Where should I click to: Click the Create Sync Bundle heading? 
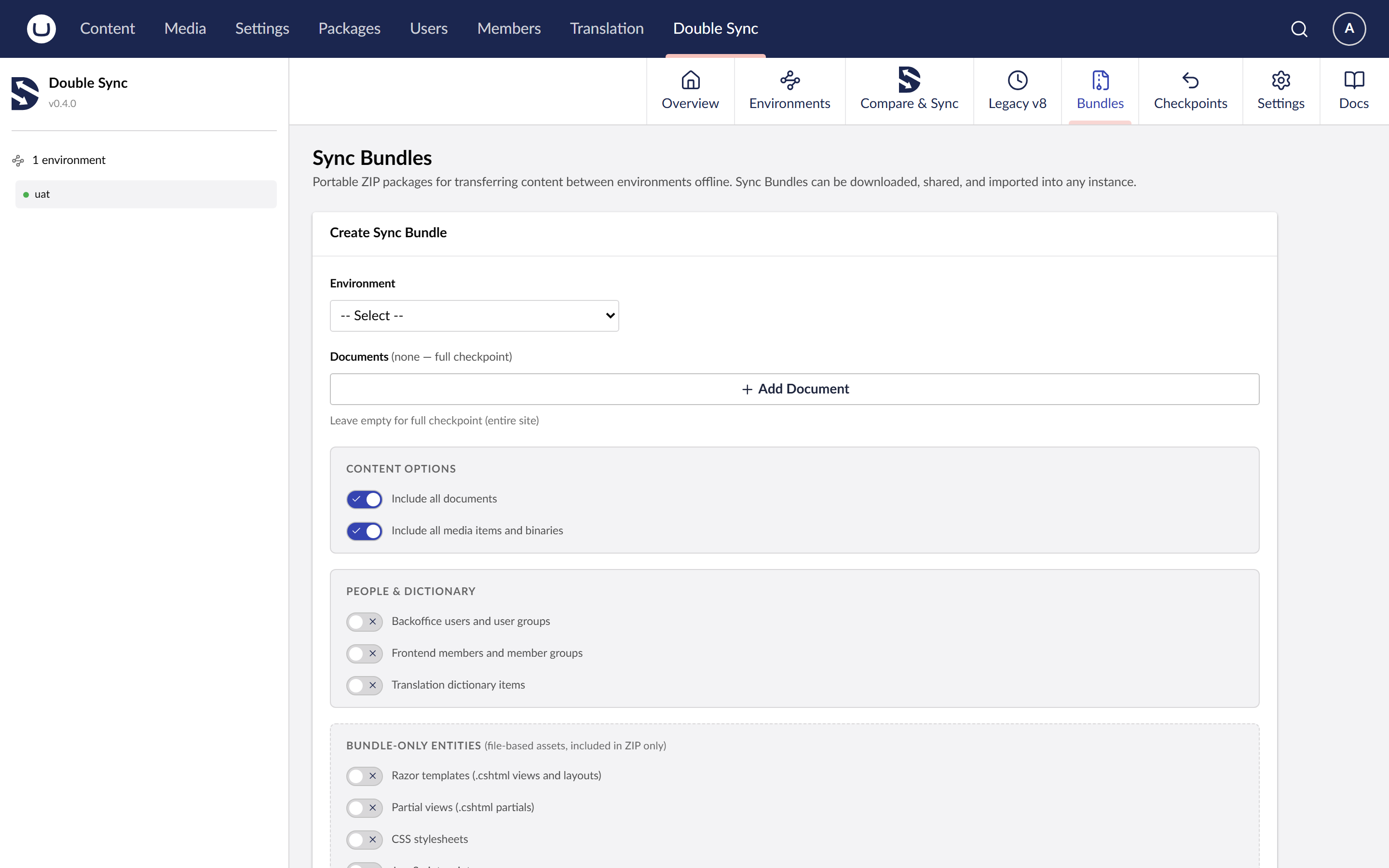[x=388, y=232]
